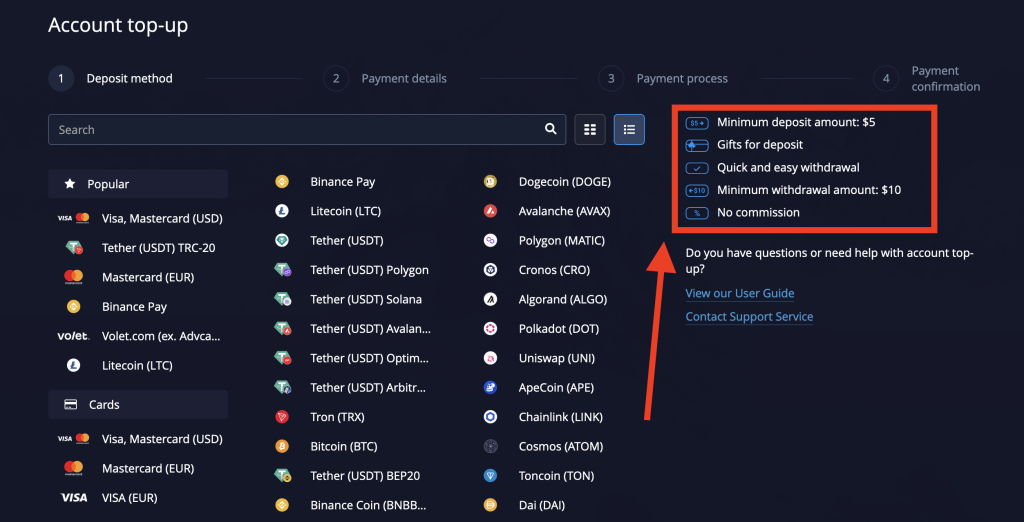
Task: Select Tether (USDT) TRC-20 under Popular
Action: [141, 248]
